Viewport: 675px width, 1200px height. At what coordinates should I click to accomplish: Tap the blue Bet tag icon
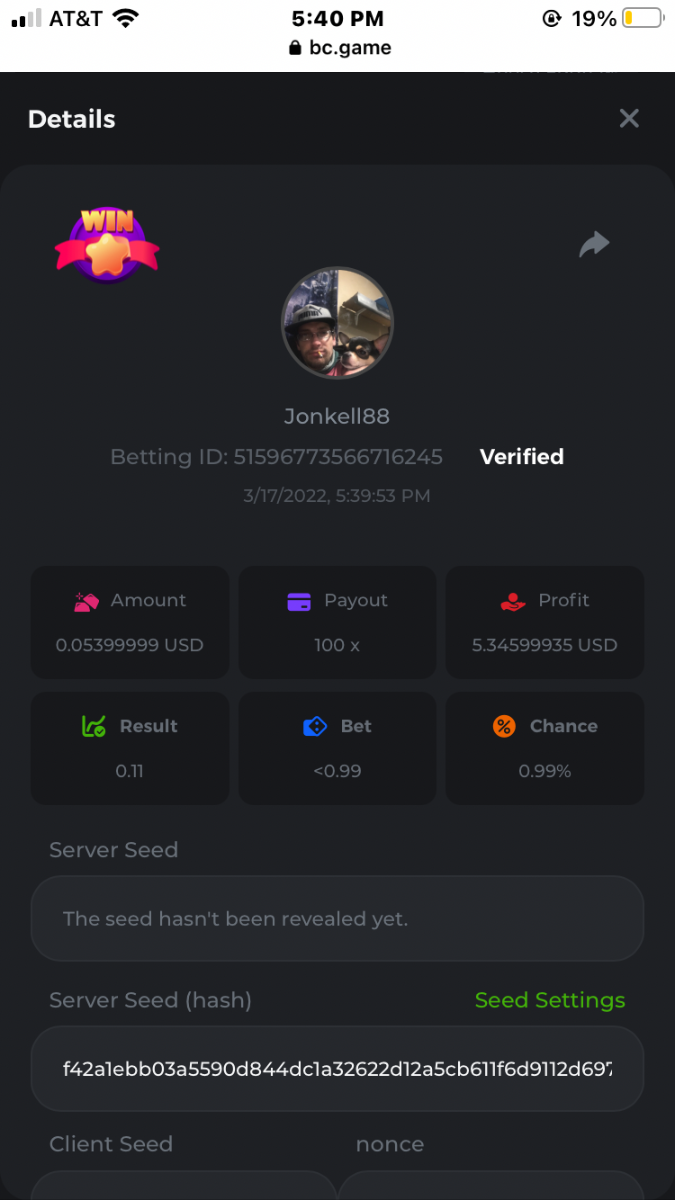315,727
